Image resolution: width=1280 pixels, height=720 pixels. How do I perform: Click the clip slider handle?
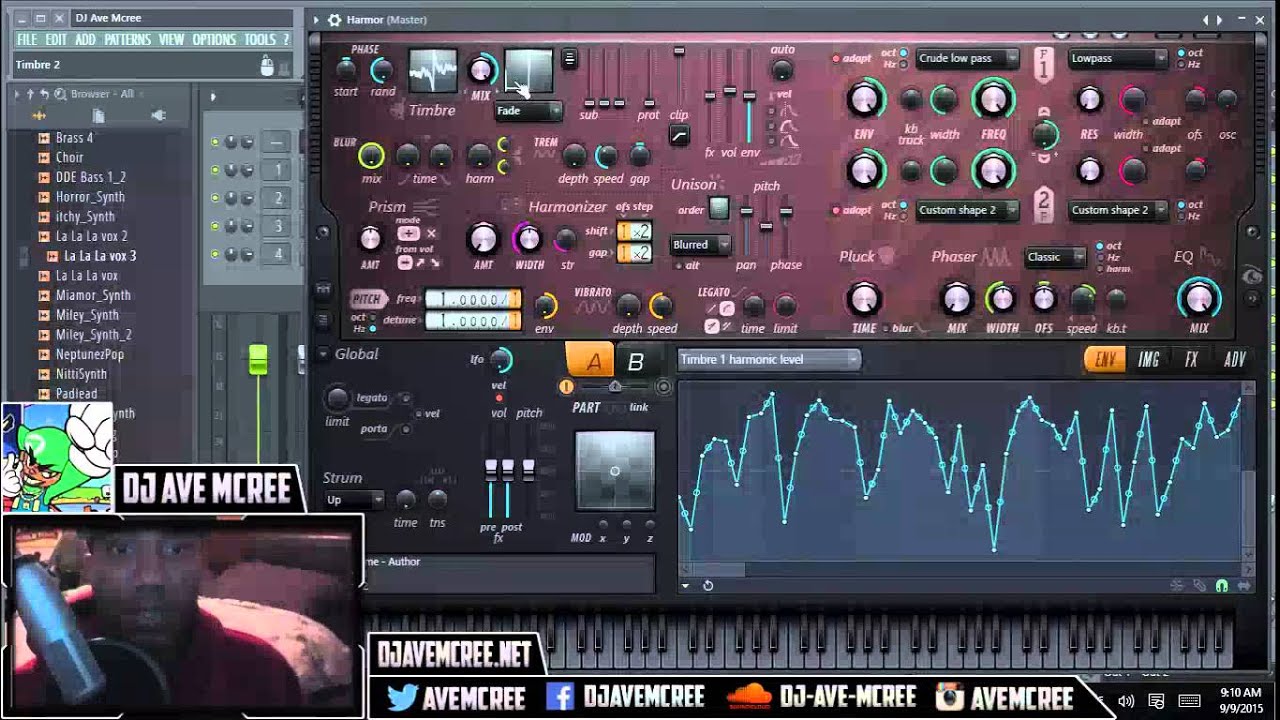[x=679, y=50]
